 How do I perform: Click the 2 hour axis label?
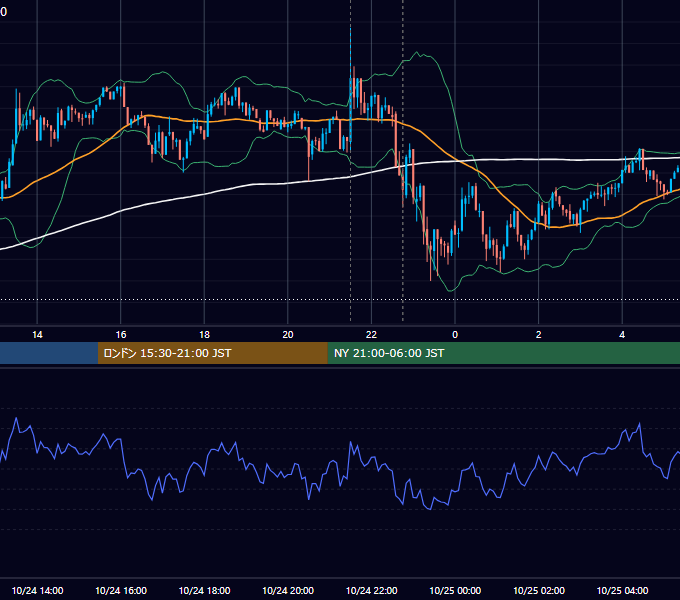pyautogui.click(x=539, y=335)
